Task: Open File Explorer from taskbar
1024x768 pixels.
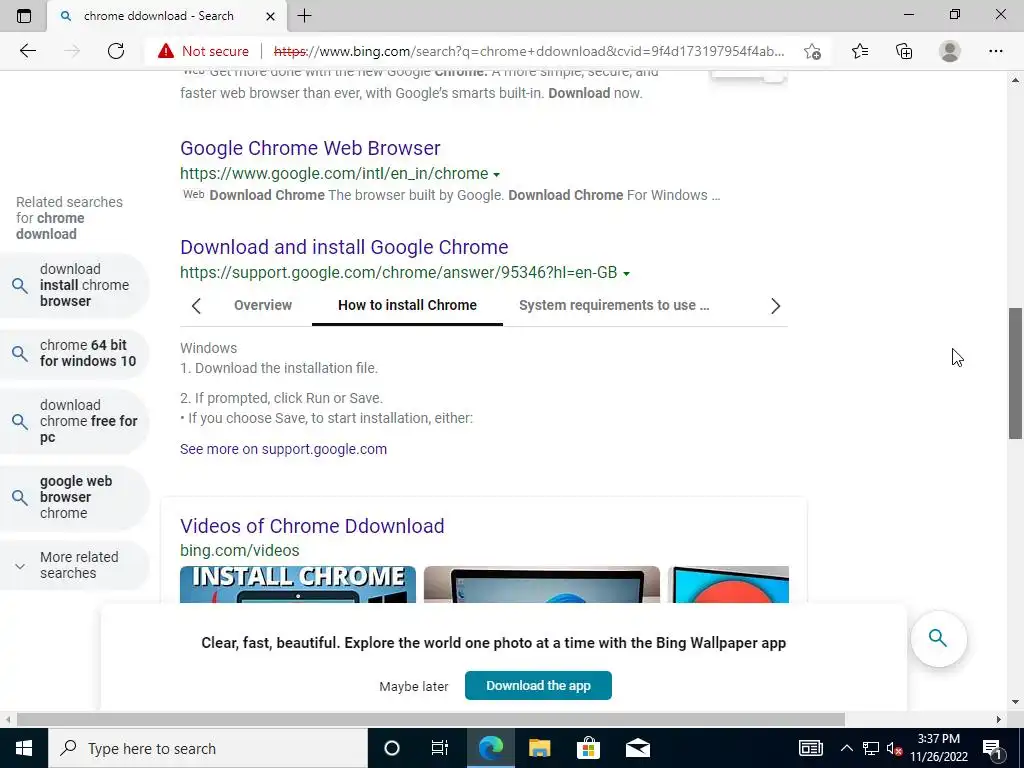Action: pyautogui.click(x=539, y=748)
